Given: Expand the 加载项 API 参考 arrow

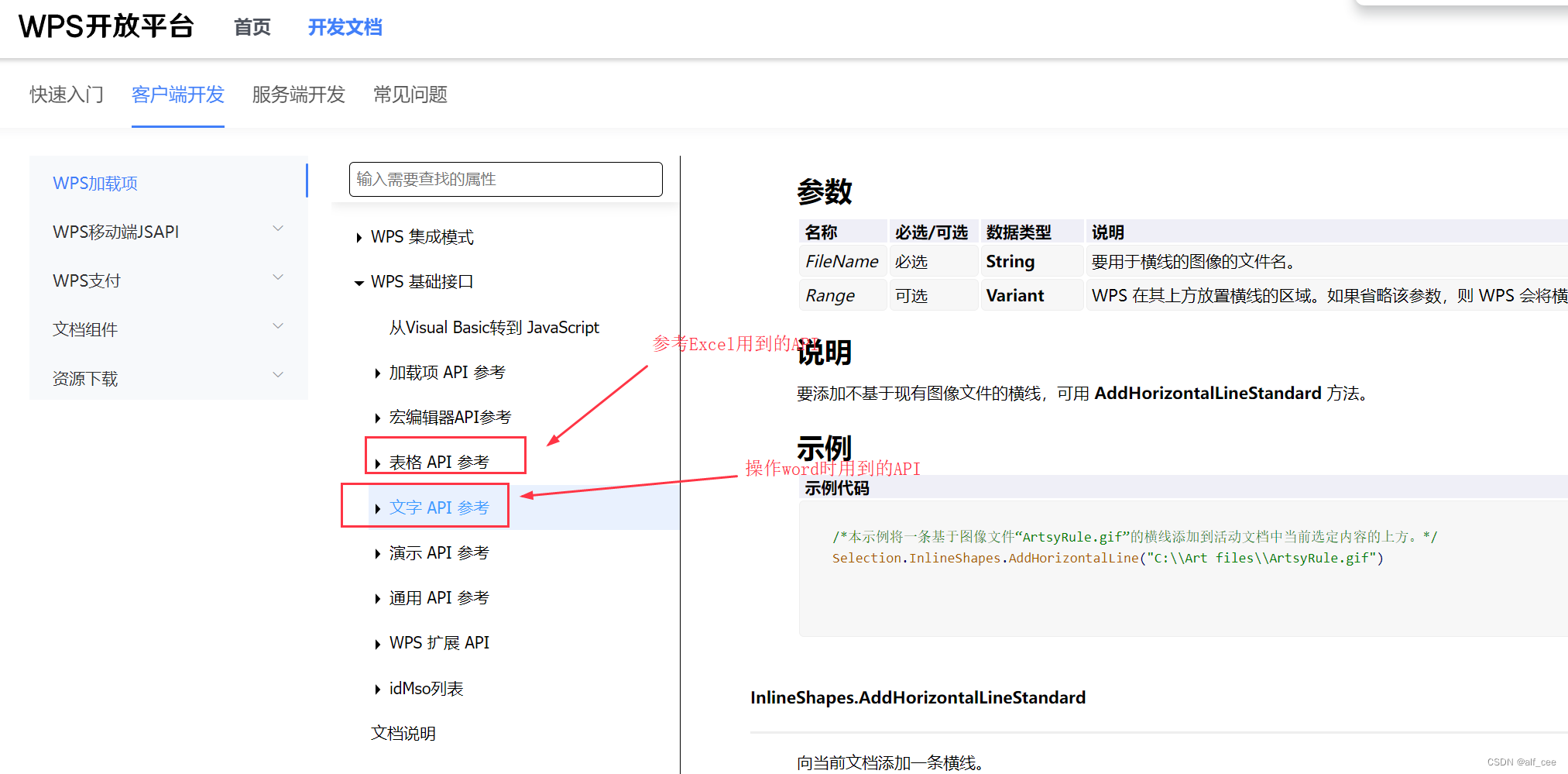Looking at the screenshot, I should coord(377,373).
